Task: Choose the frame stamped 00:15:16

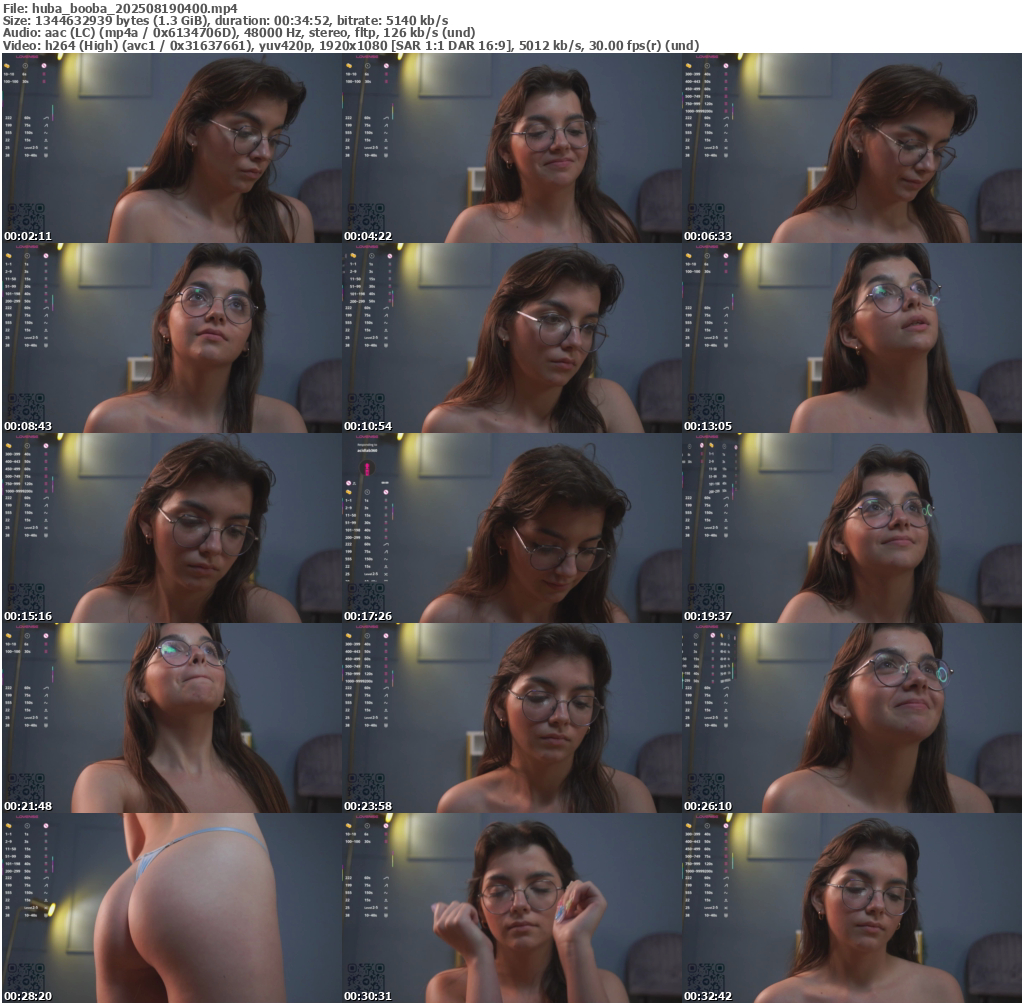Action: (172, 528)
